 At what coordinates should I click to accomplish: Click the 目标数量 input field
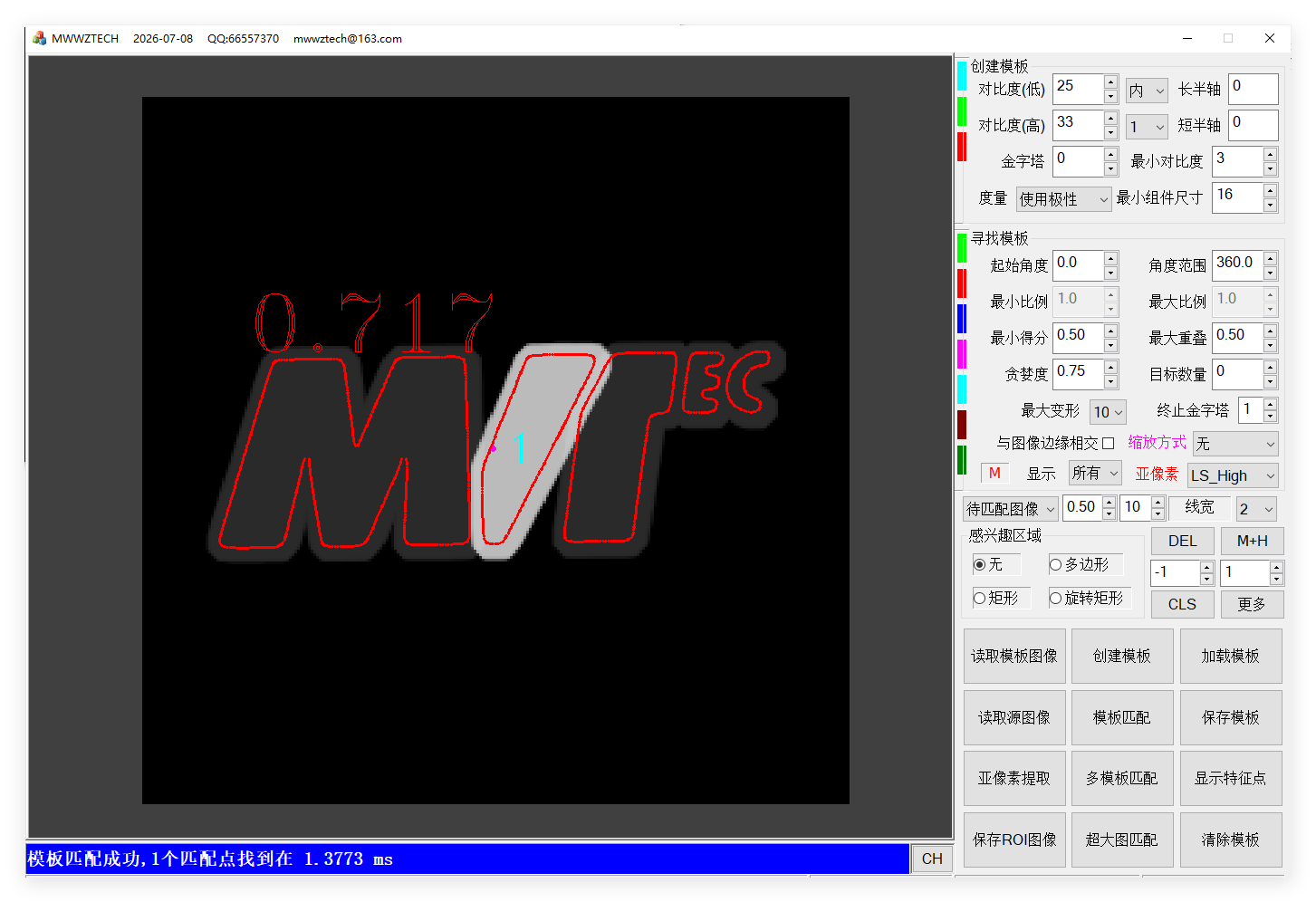point(1237,374)
